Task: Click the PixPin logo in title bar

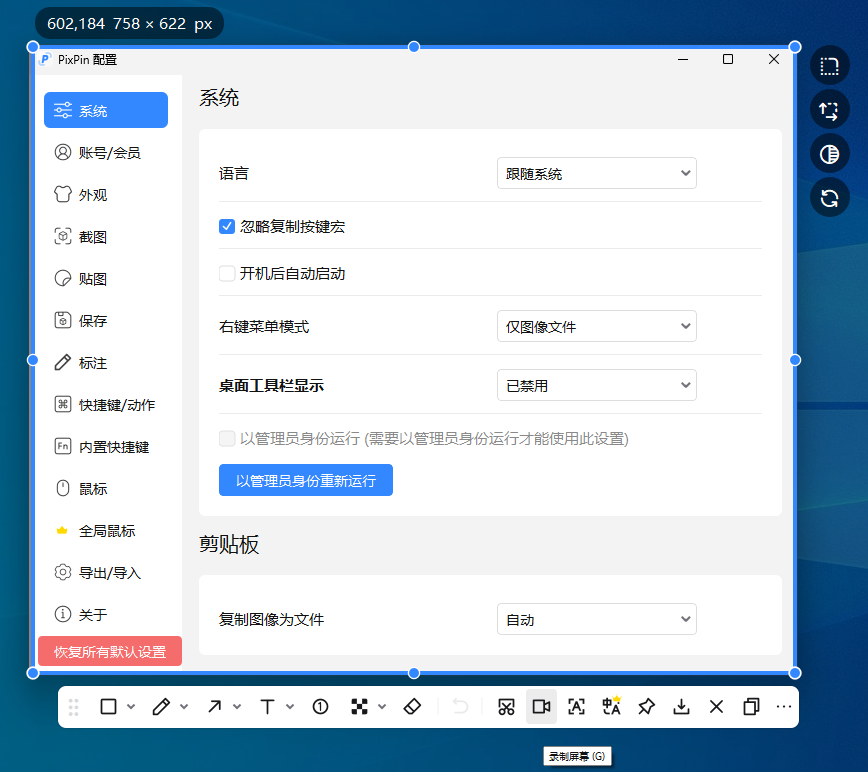Action: point(45,59)
